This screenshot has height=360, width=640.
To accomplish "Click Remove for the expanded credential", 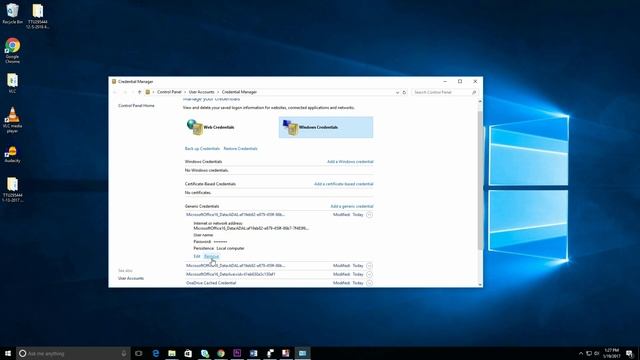I will pyautogui.click(x=211, y=256).
